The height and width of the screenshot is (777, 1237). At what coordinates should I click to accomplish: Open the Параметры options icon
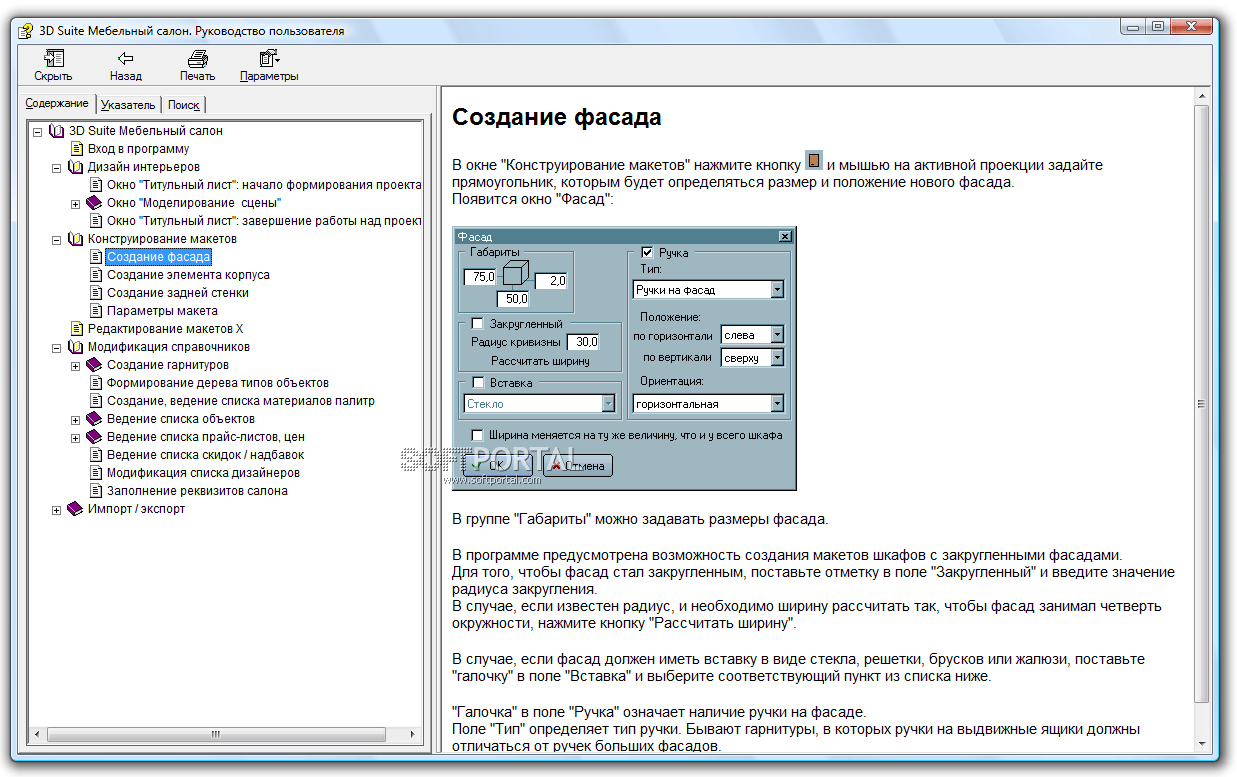(x=269, y=58)
